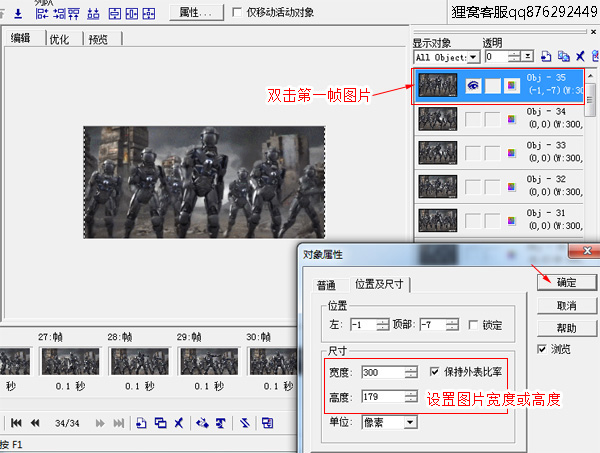Click the add frame icon in frame toolbar
Screen dimensions: 600x453
141,423
